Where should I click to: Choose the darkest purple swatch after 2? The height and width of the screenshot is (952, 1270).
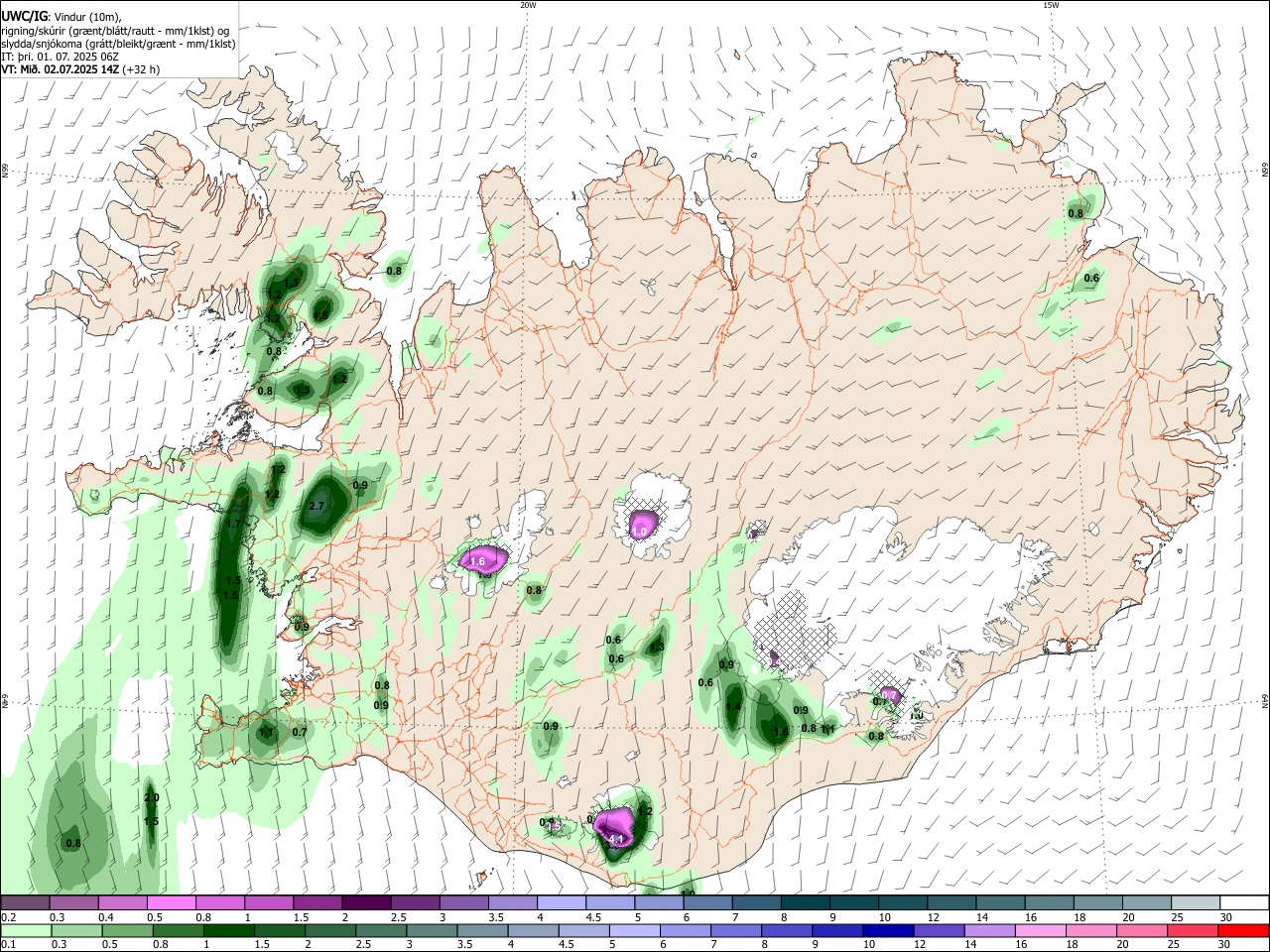[x=365, y=902]
